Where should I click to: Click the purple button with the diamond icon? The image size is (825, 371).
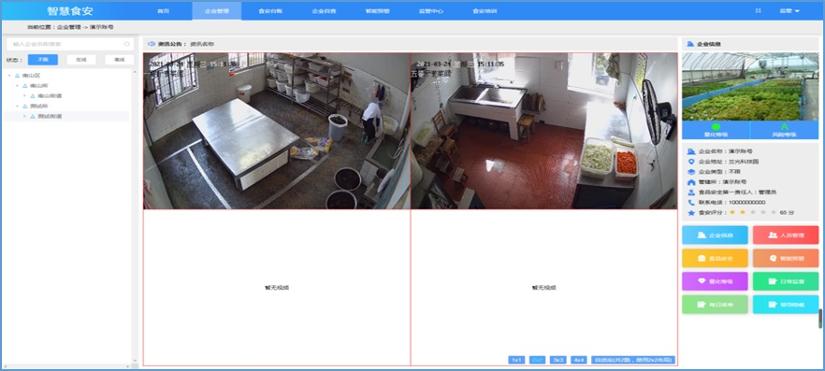(x=715, y=281)
